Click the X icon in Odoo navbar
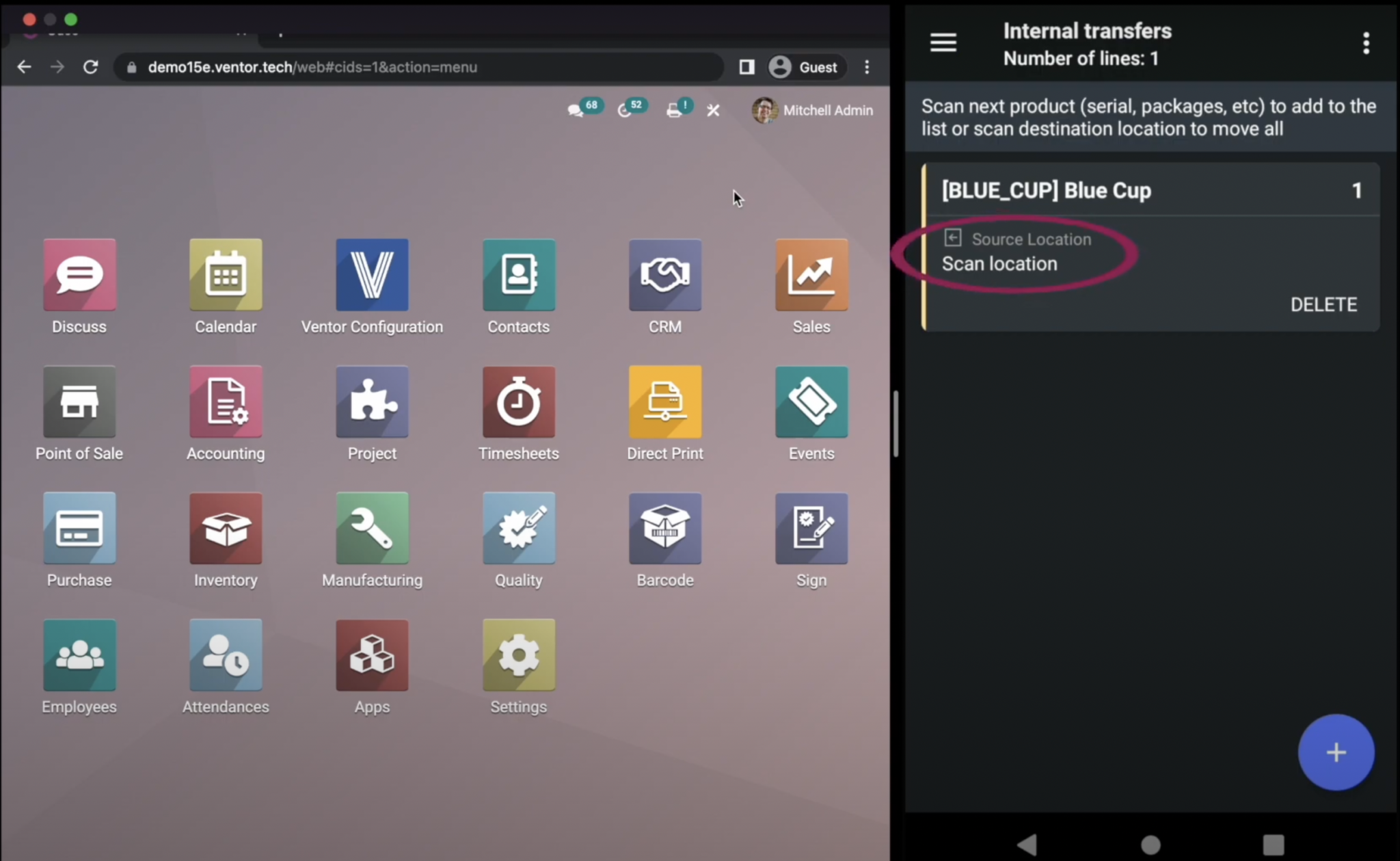This screenshot has width=1400, height=861. click(x=713, y=110)
